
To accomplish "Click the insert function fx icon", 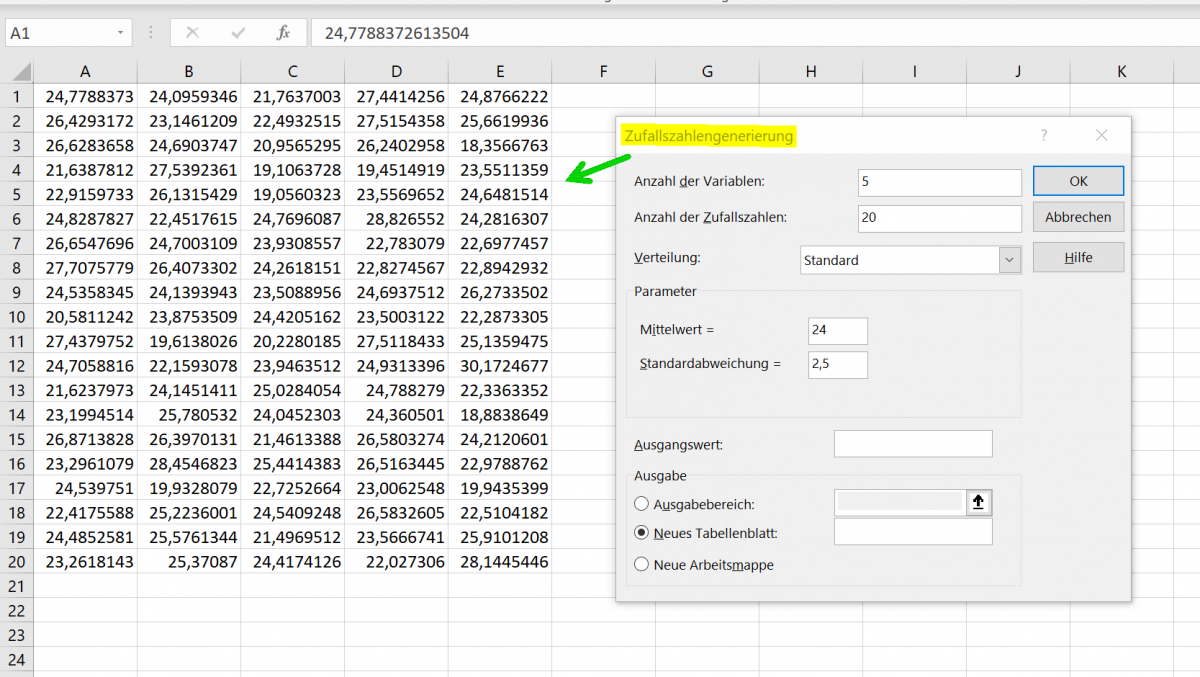I will coord(283,33).
